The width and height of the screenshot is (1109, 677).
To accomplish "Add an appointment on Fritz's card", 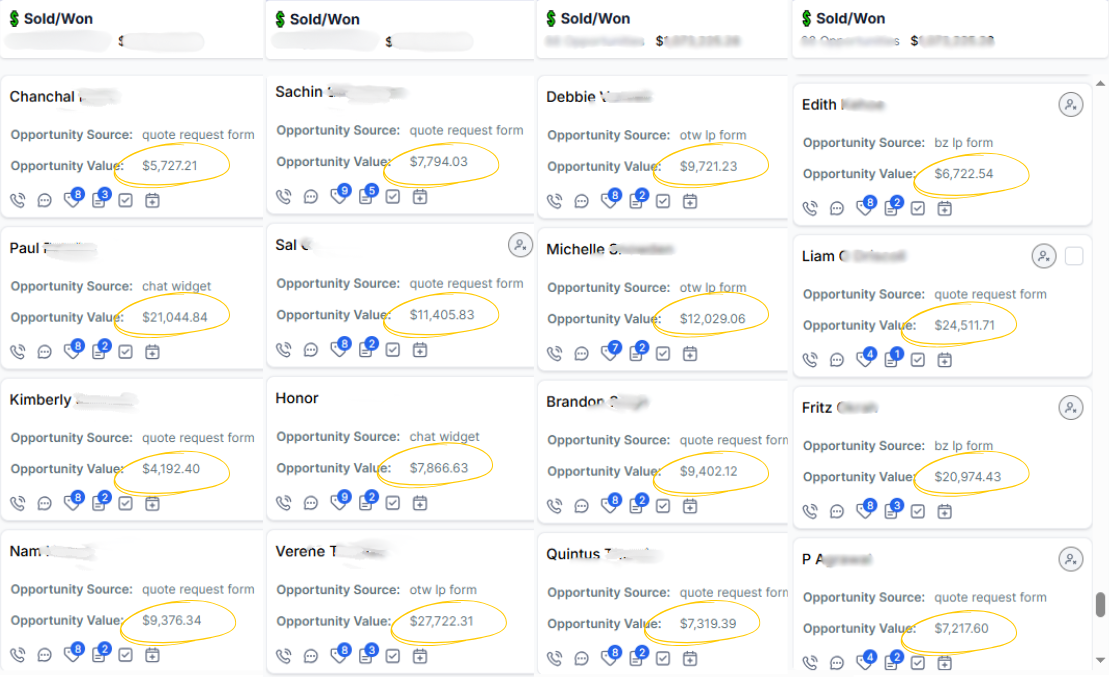I will [944, 512].
